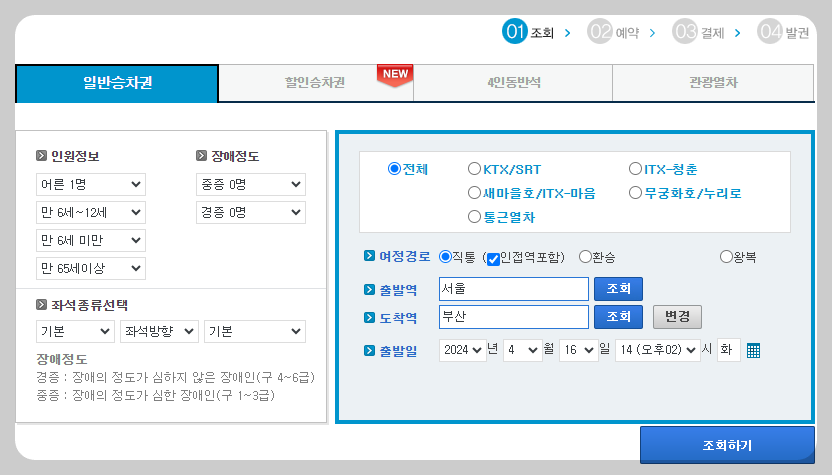This screenshot has width=832, height=475.
Task: Click blue arrow icon beside 출발역
Action: (x=369, y=289)
